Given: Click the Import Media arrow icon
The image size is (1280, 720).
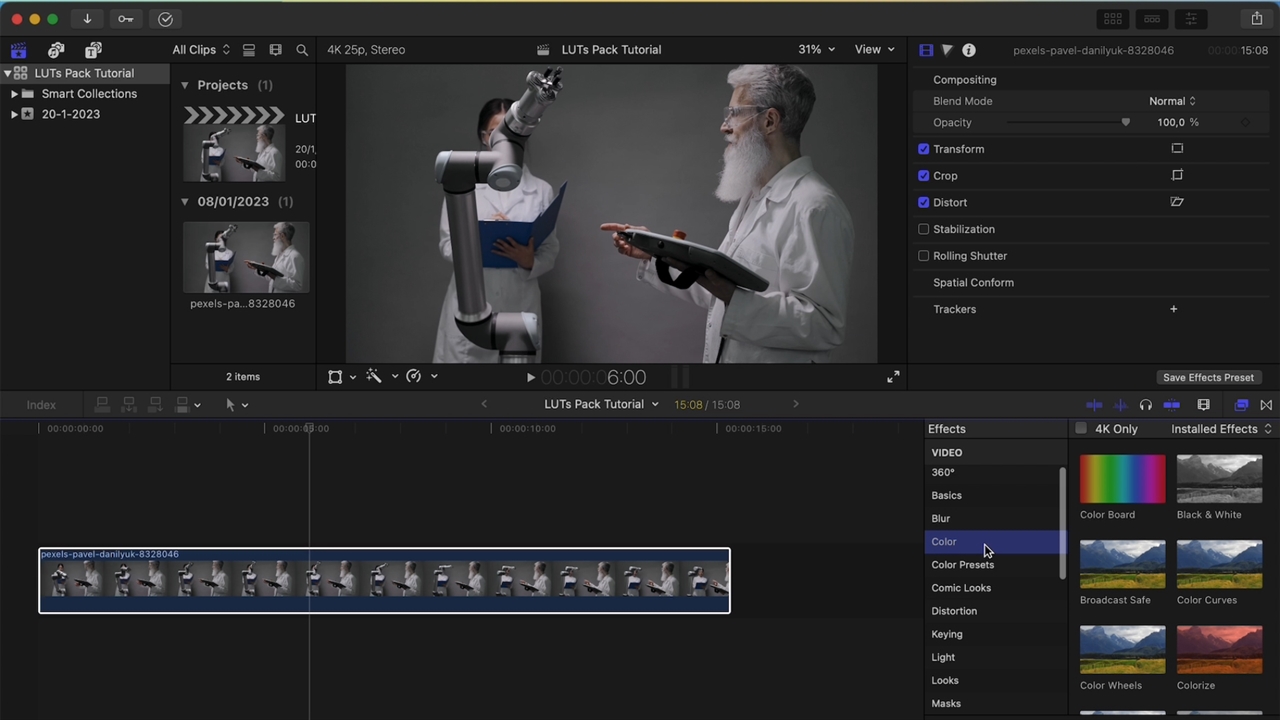Looking at the screenshot, I should pyautogui.click(x=87, y=19).
